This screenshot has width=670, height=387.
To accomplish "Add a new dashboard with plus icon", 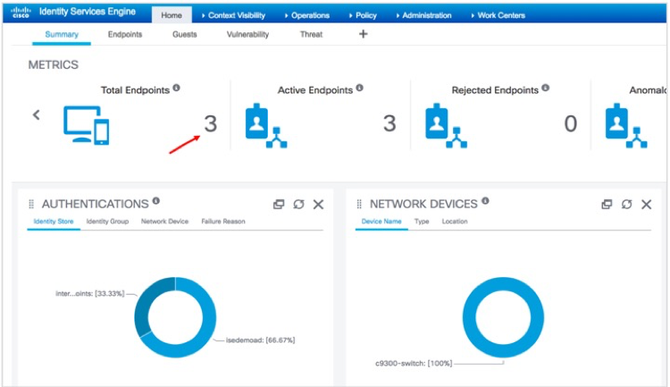I will (x=363, y=34).
